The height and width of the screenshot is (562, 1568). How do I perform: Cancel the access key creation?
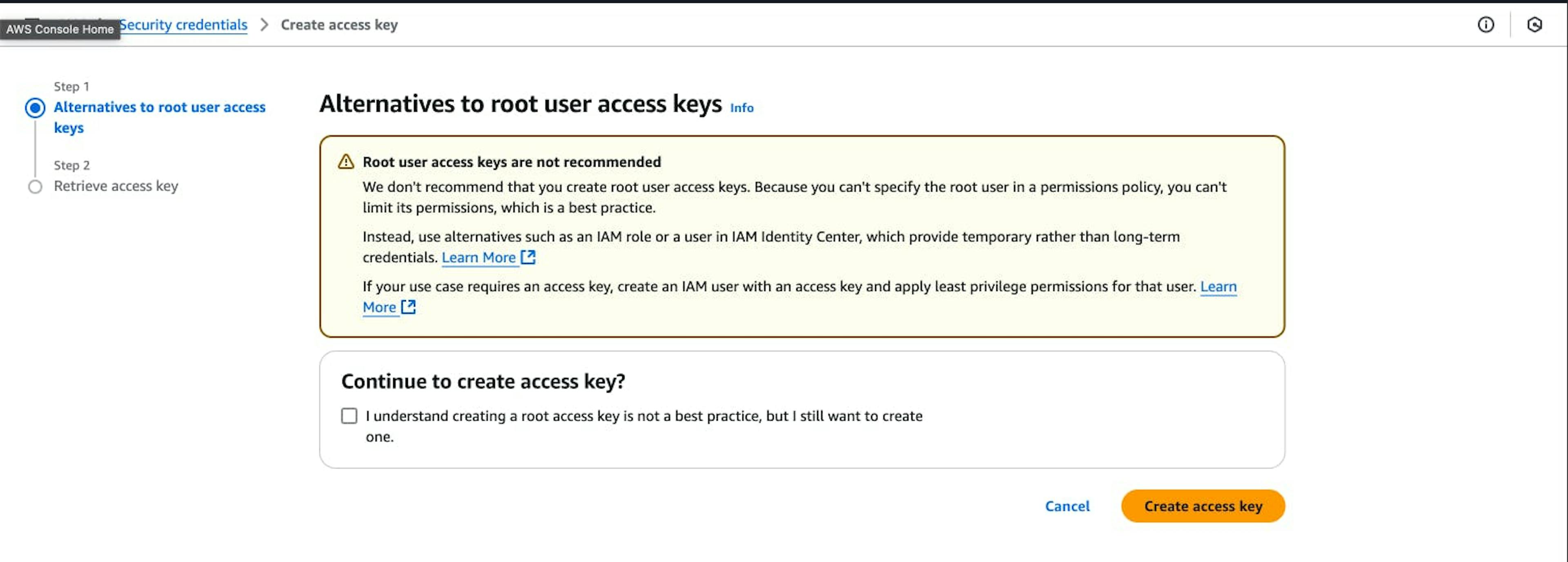click(1067, 506)
